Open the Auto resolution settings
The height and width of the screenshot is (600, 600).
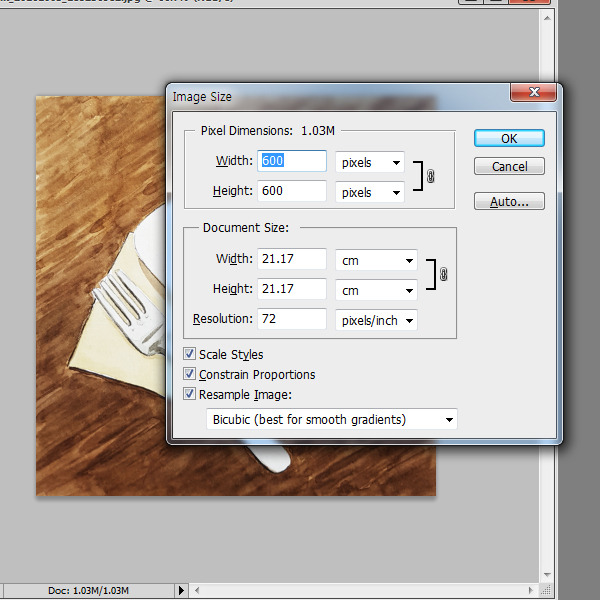click(509, 201)
